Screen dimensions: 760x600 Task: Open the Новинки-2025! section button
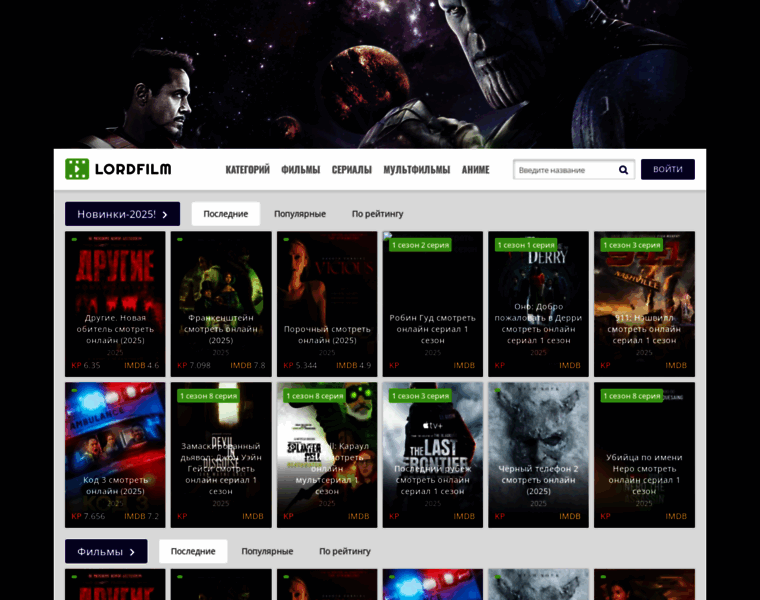pos(123,214)
